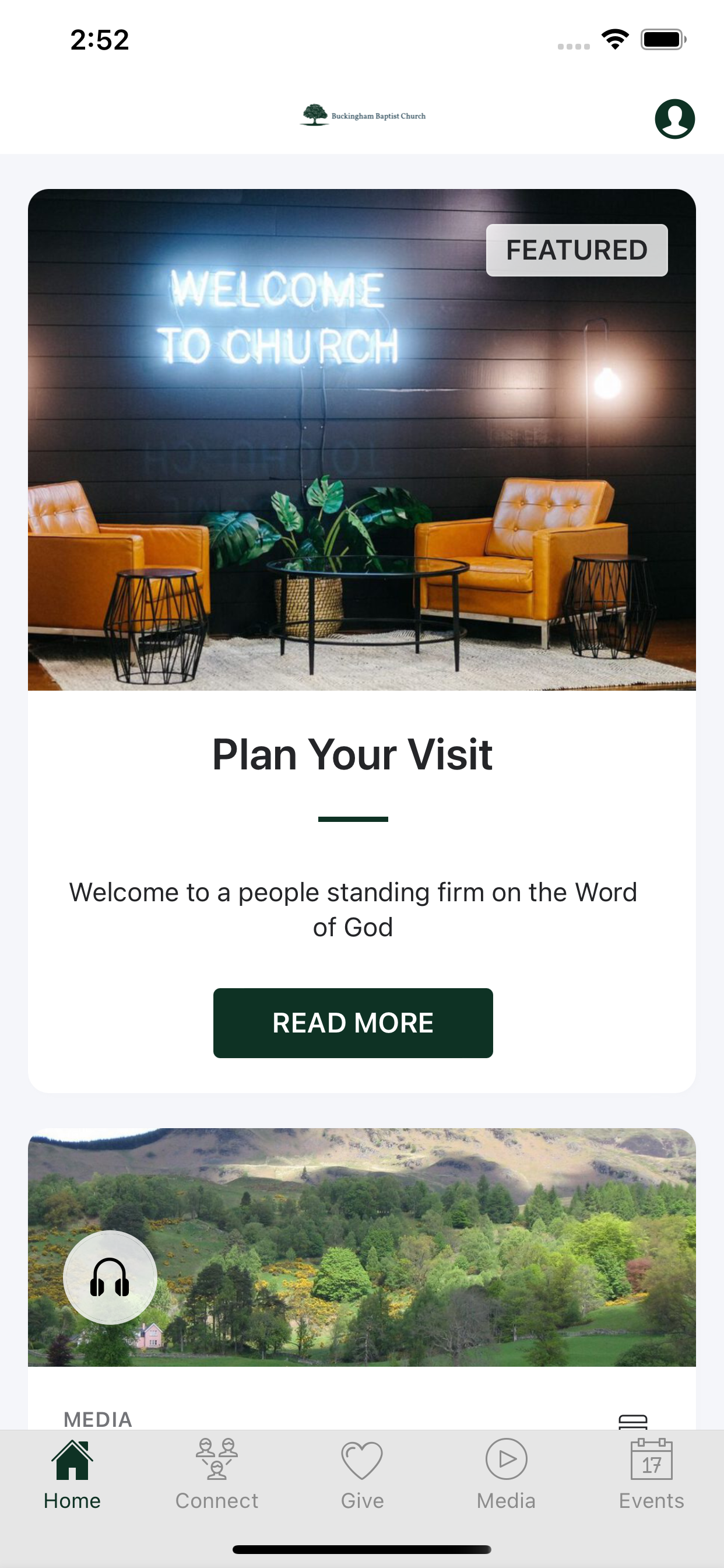Select the Media tab label
The width and height of the screenshot is (724, 1568).
point(506,1500)
